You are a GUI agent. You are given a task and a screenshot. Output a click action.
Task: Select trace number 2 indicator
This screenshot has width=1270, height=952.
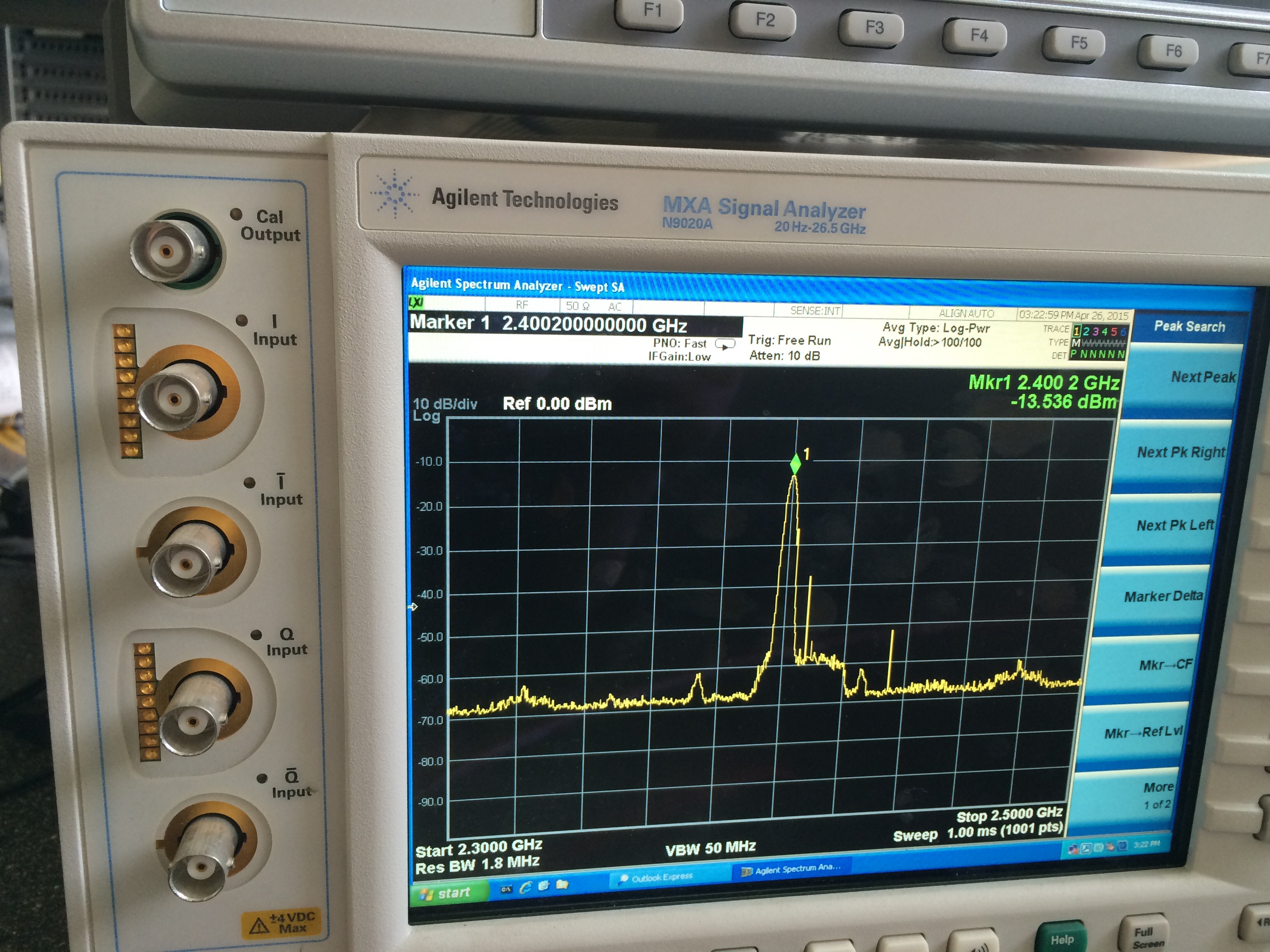click(1086, 331)
